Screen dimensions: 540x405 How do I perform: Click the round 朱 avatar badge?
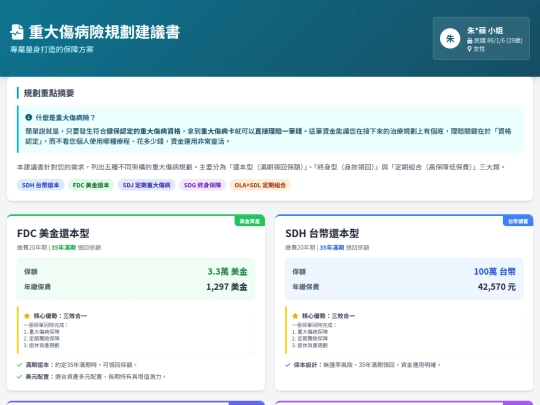pos(450,39)
